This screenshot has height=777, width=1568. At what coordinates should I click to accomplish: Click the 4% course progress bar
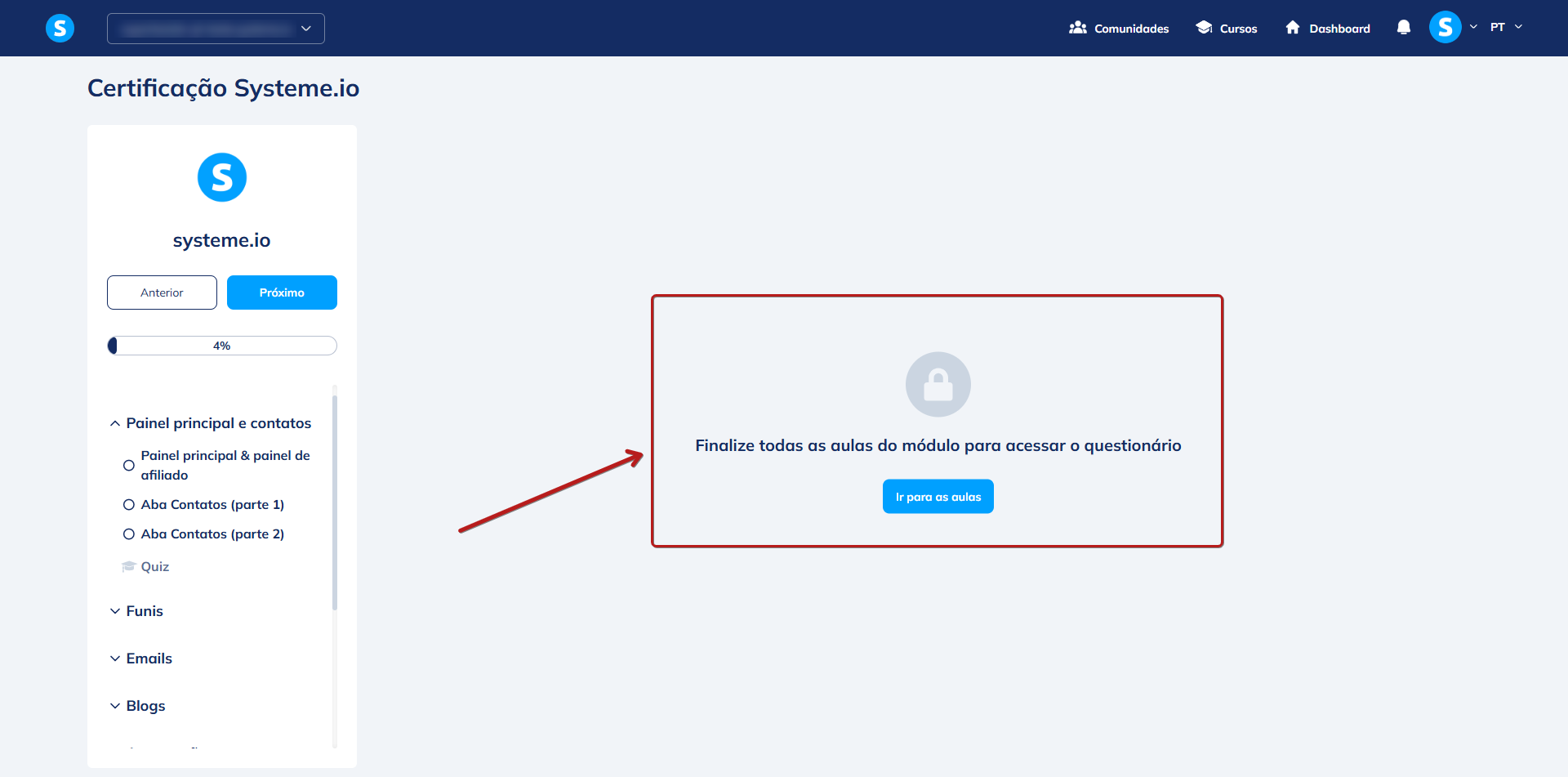pos(222,346)
